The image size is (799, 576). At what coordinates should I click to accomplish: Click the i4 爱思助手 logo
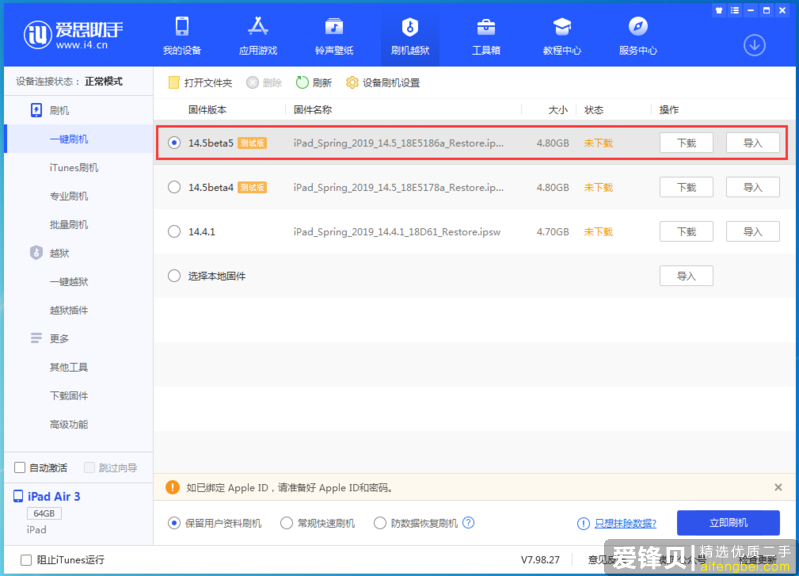click(73, 35)
